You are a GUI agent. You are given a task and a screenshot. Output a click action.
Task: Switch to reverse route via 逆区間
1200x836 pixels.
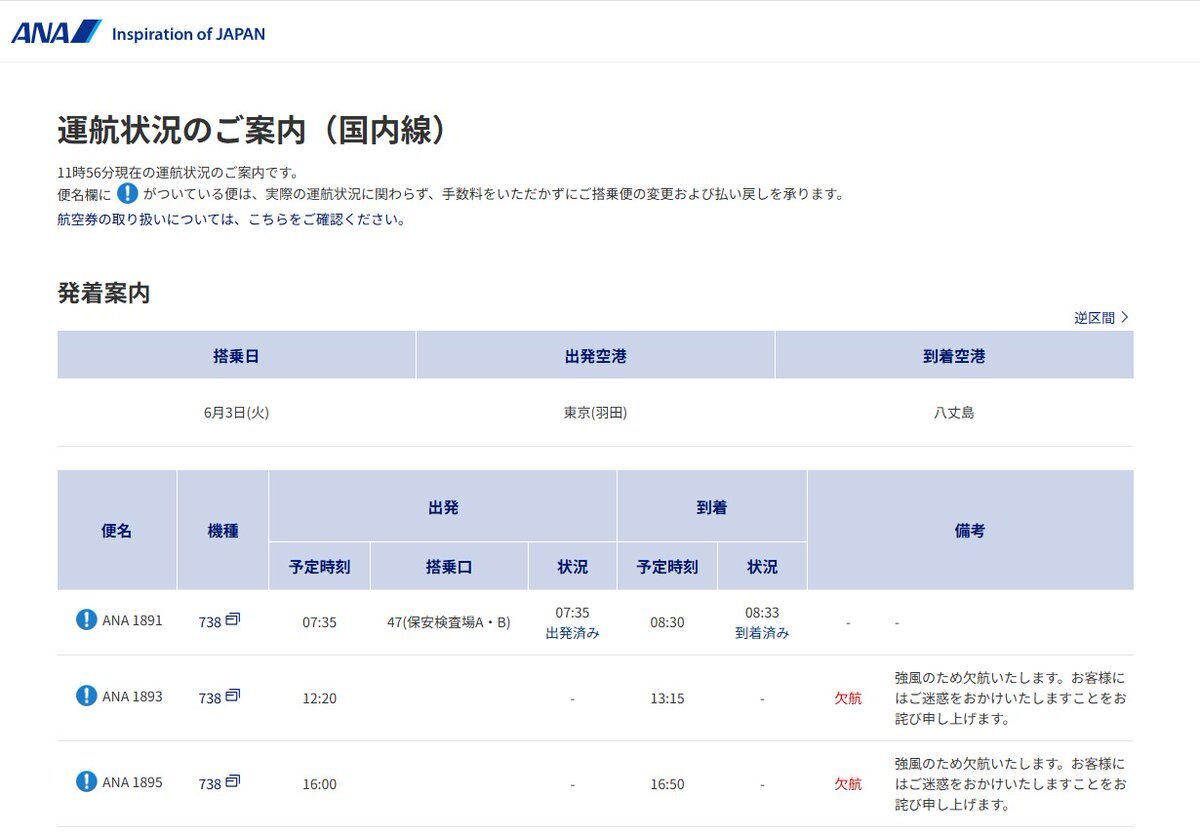tap(1094, 318)
